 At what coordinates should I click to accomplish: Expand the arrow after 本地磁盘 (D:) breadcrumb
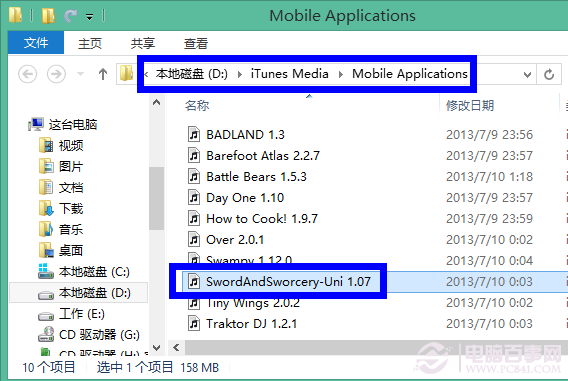click(x=239, y=74)
